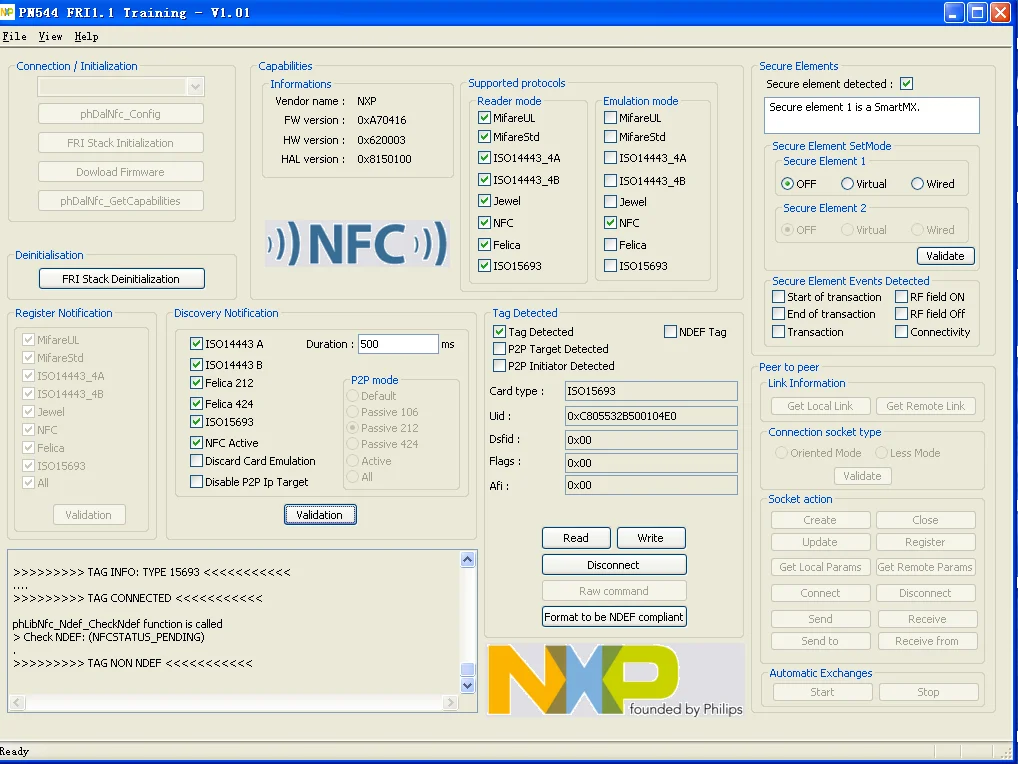Disconnect the detected tag

click(614, 565)
